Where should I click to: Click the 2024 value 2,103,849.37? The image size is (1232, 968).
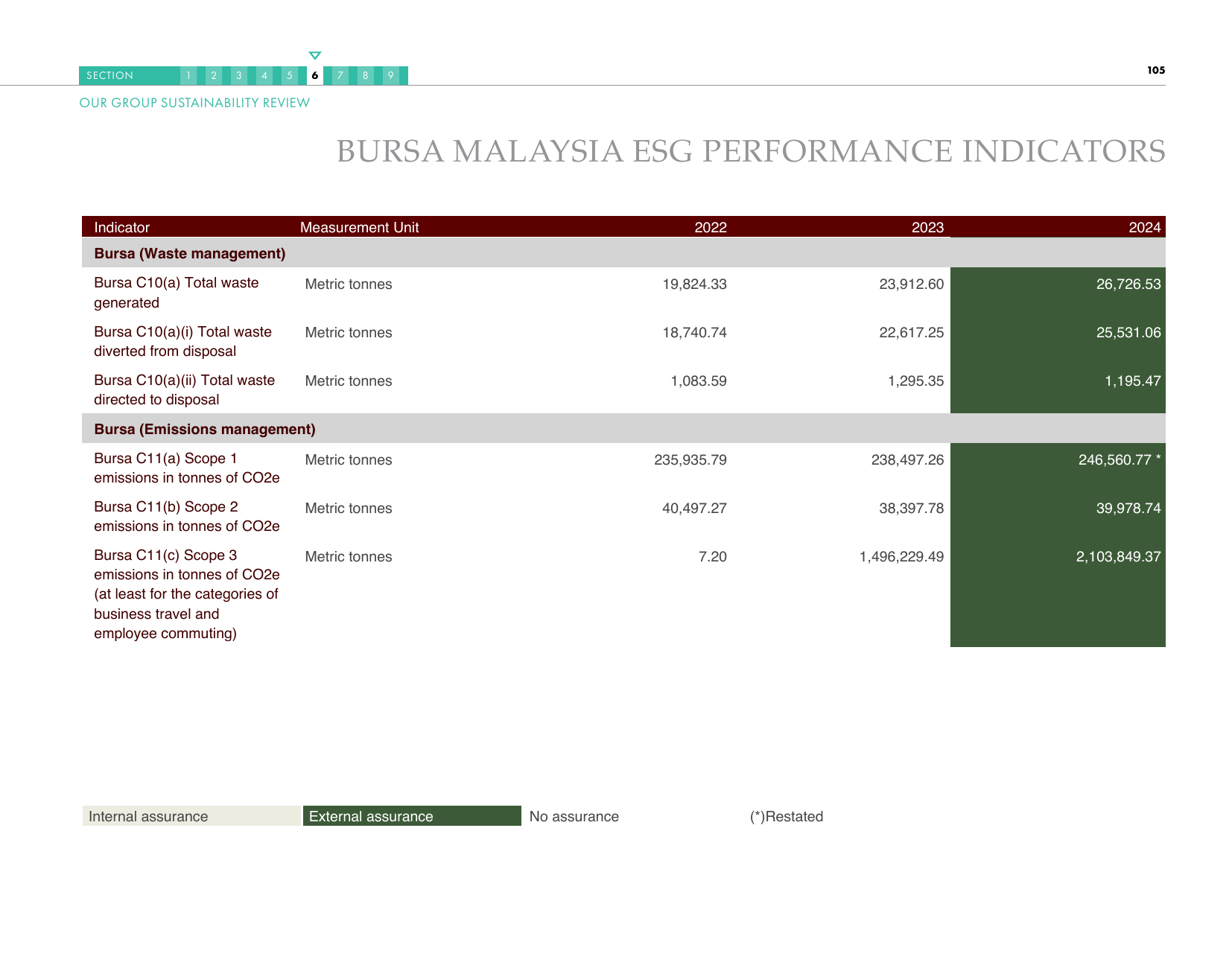tap(1118, 556)
